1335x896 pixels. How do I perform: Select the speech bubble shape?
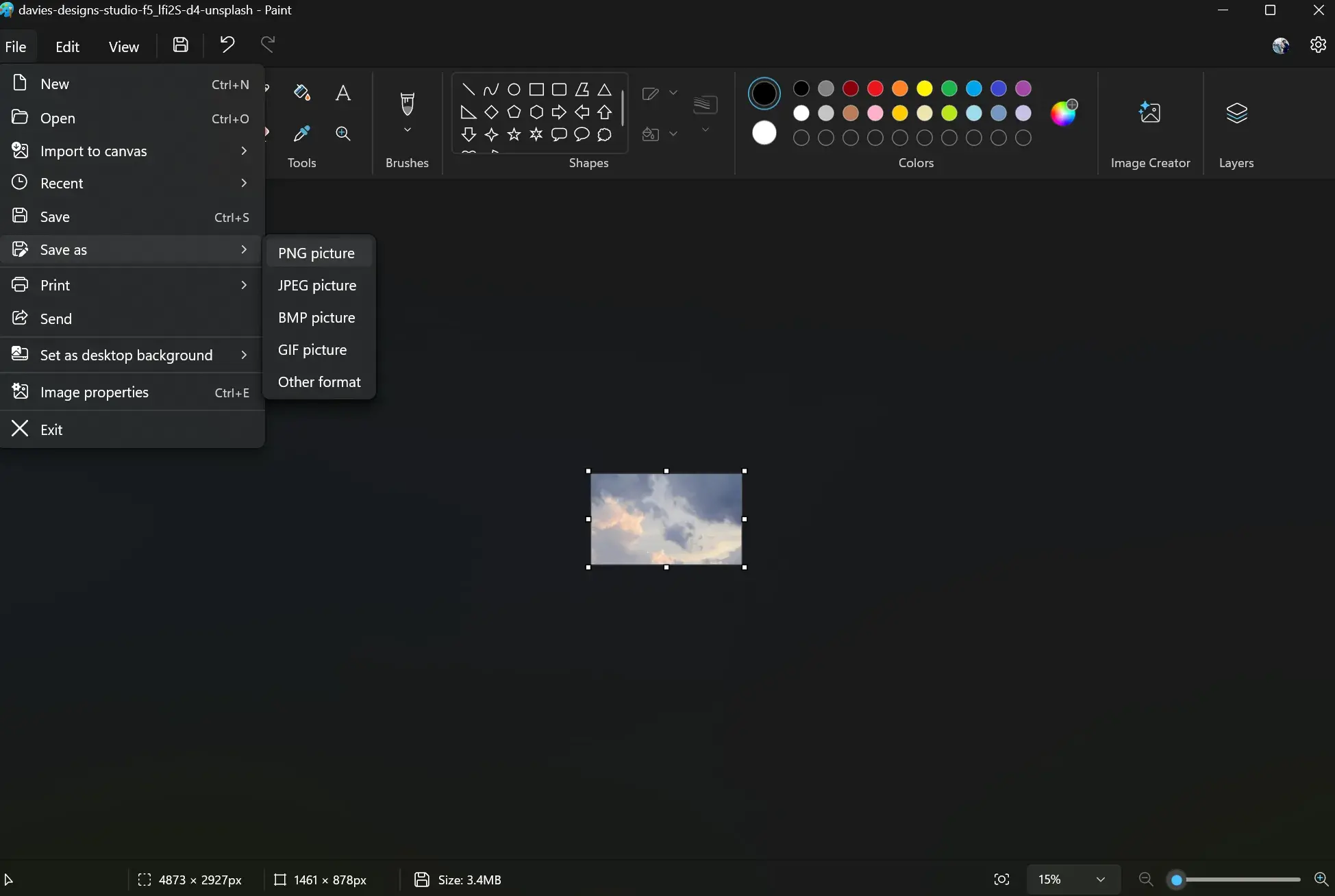(559, 135)
